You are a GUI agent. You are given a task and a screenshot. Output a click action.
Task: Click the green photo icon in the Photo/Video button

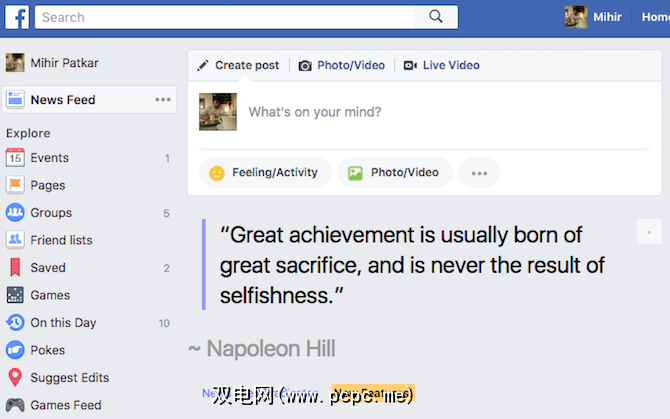pyautogui.click(x=355, y=173)
